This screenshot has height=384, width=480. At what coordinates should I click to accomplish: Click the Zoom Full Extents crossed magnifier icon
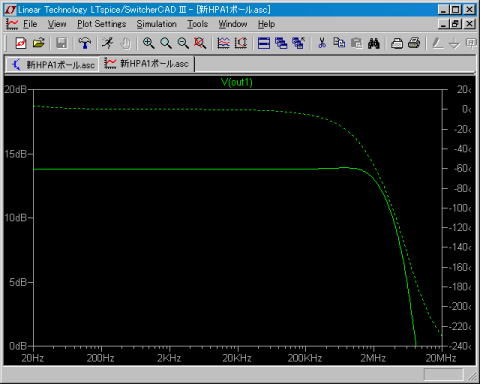[200, 43]
